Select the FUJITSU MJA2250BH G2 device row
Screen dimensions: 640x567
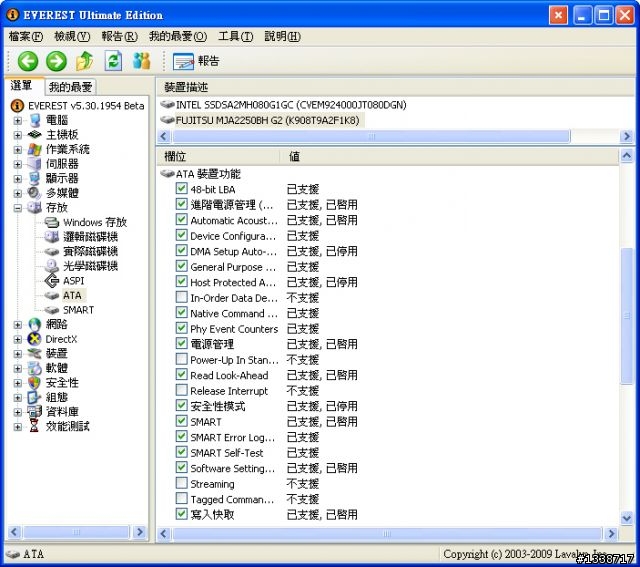click(x=260, y=120)
